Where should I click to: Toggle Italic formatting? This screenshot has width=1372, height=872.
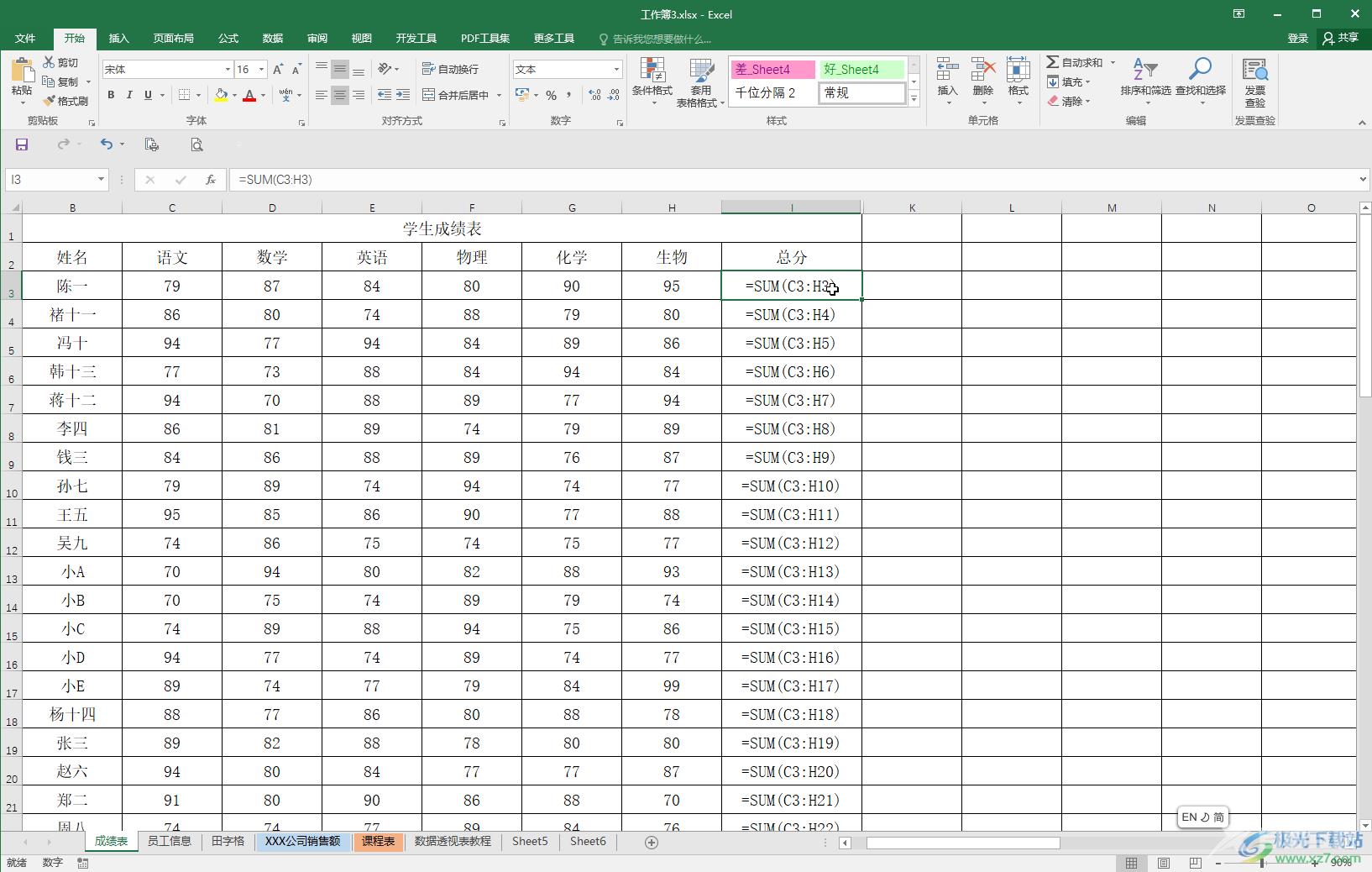coord(129,96)
